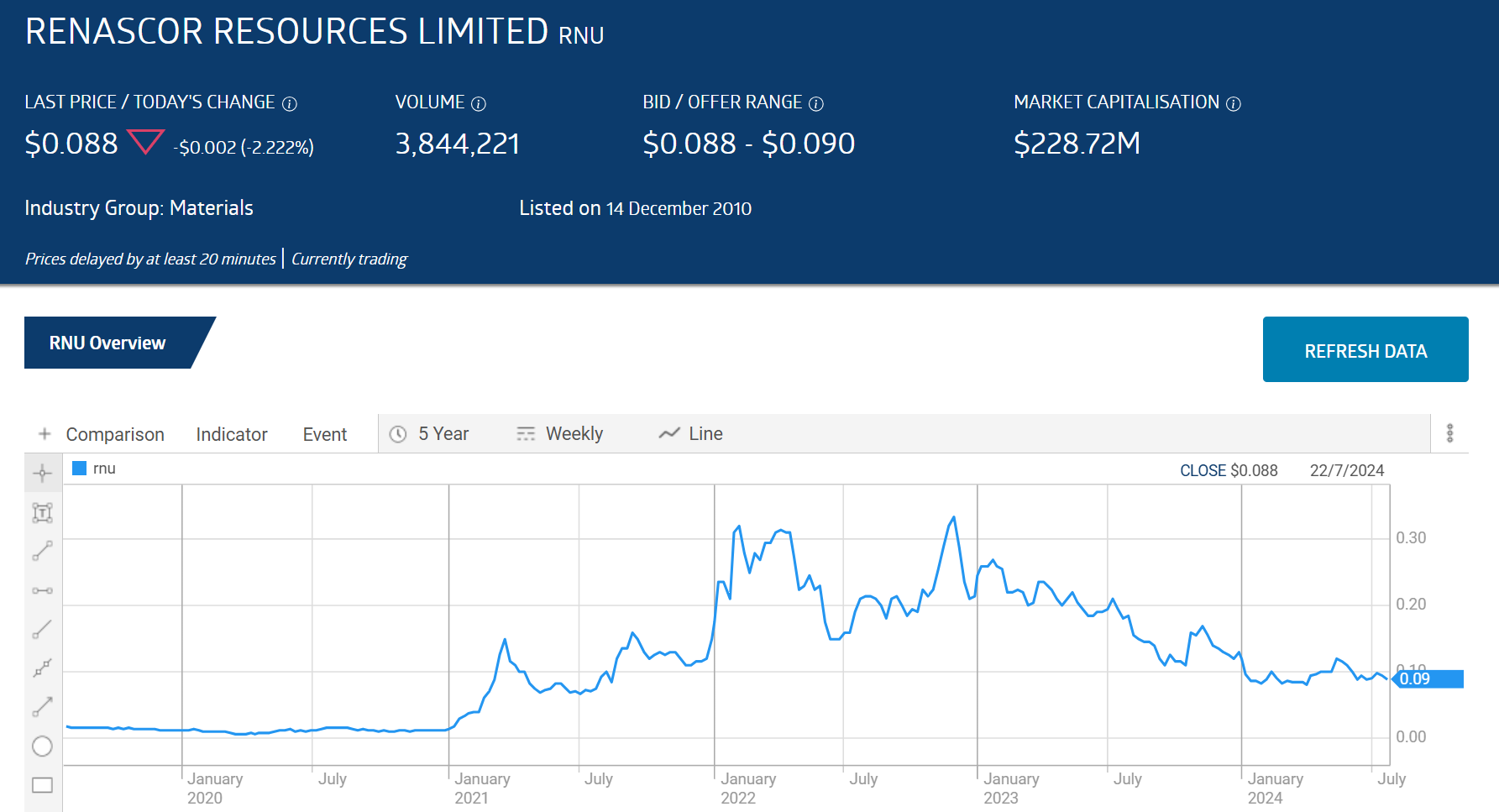
Task: Click the CLOSE $0.088 value
Action: 1229,470
